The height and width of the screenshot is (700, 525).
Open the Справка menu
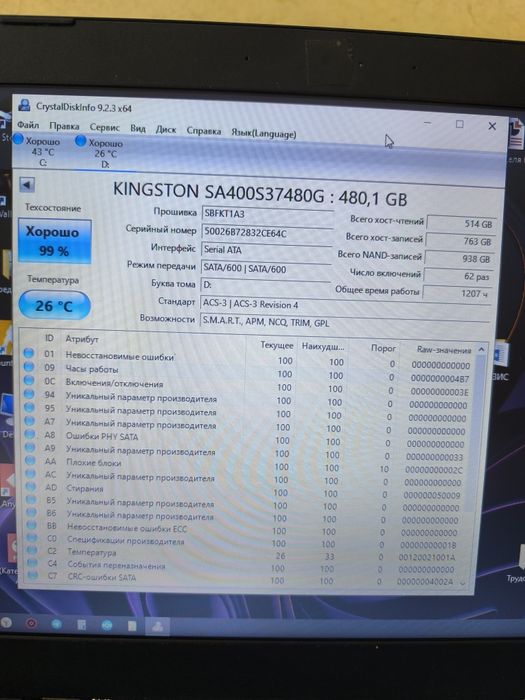204,131
